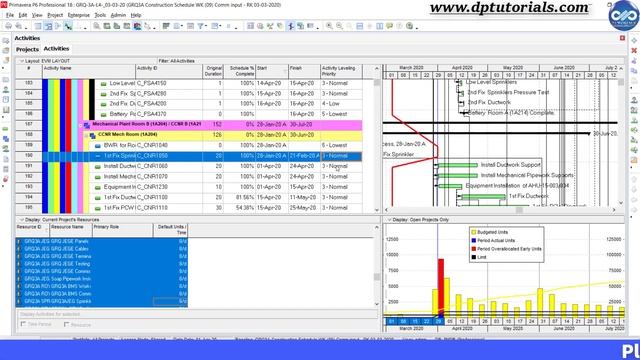This screenshot has height=360, width=640.
Task: Click the Zoom Out magnifier icon
Action: [x=339, y=26]
